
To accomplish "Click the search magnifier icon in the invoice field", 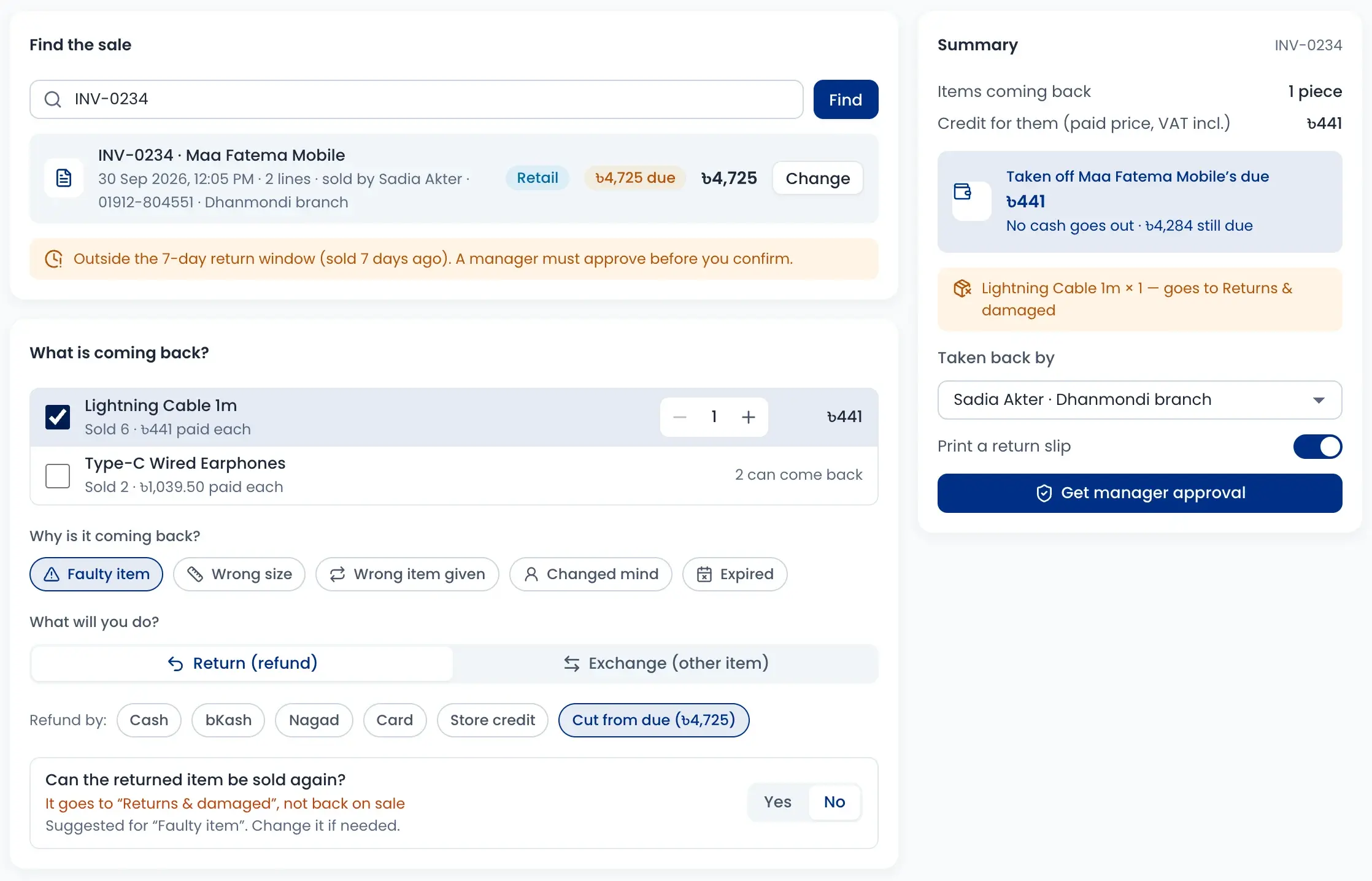I will coord(53,99).
